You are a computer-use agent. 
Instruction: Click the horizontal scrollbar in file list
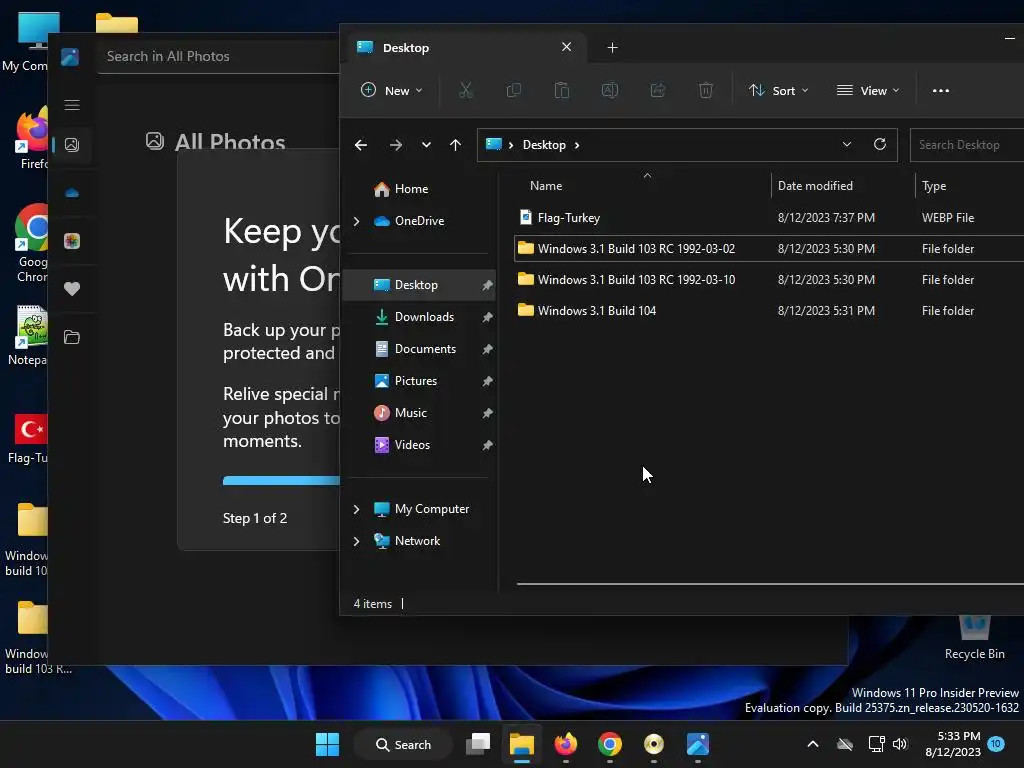770,584
